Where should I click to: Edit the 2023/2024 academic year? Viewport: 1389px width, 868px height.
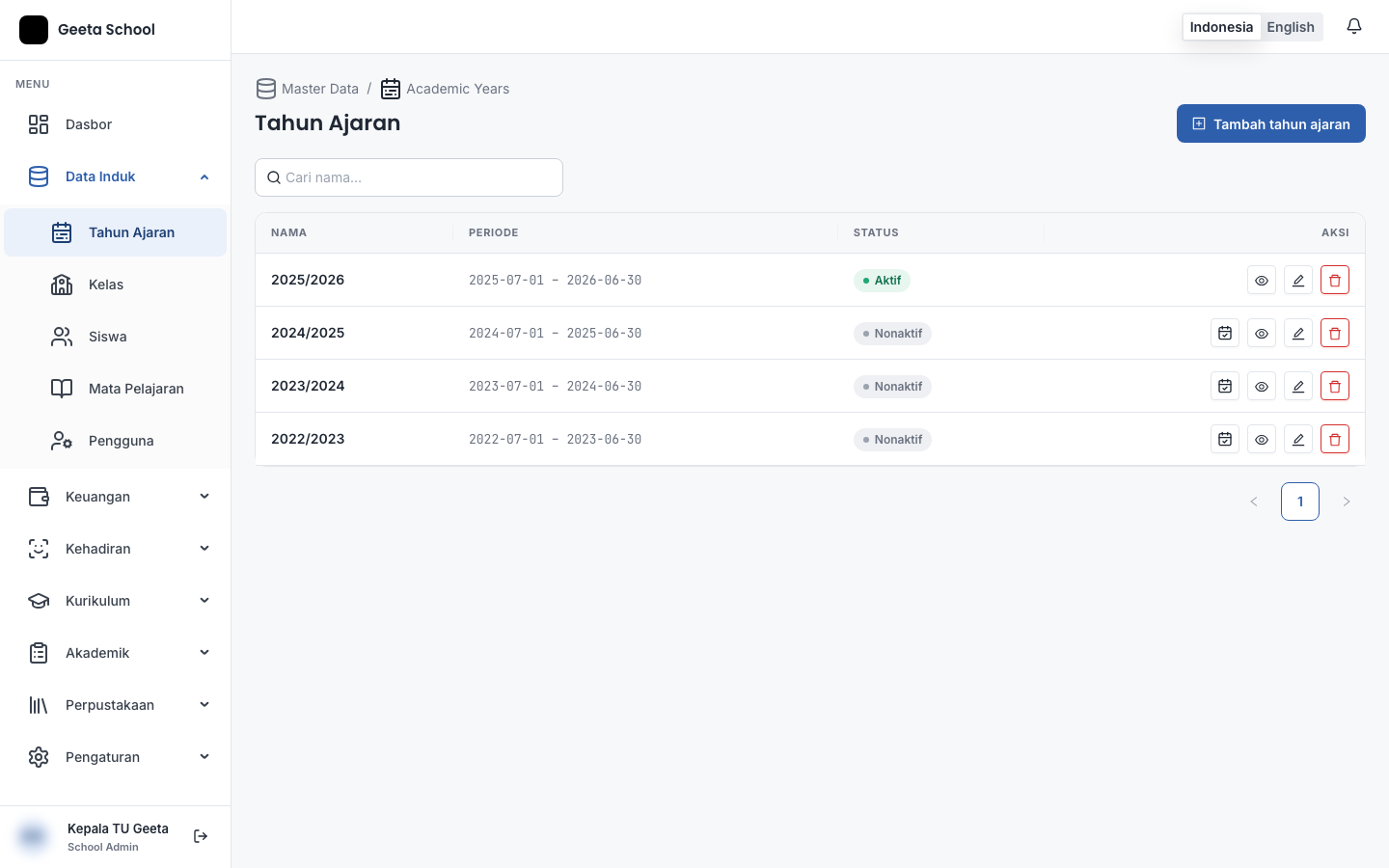tap(1298, 387)
